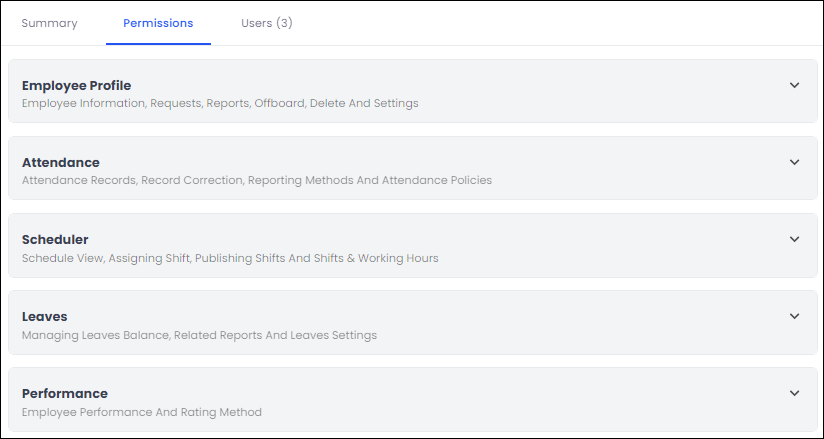Image resolution: width=824 pixels, height=439 pixels.
Task: Select the Permissions tab
Action: (x=158, y=23)
